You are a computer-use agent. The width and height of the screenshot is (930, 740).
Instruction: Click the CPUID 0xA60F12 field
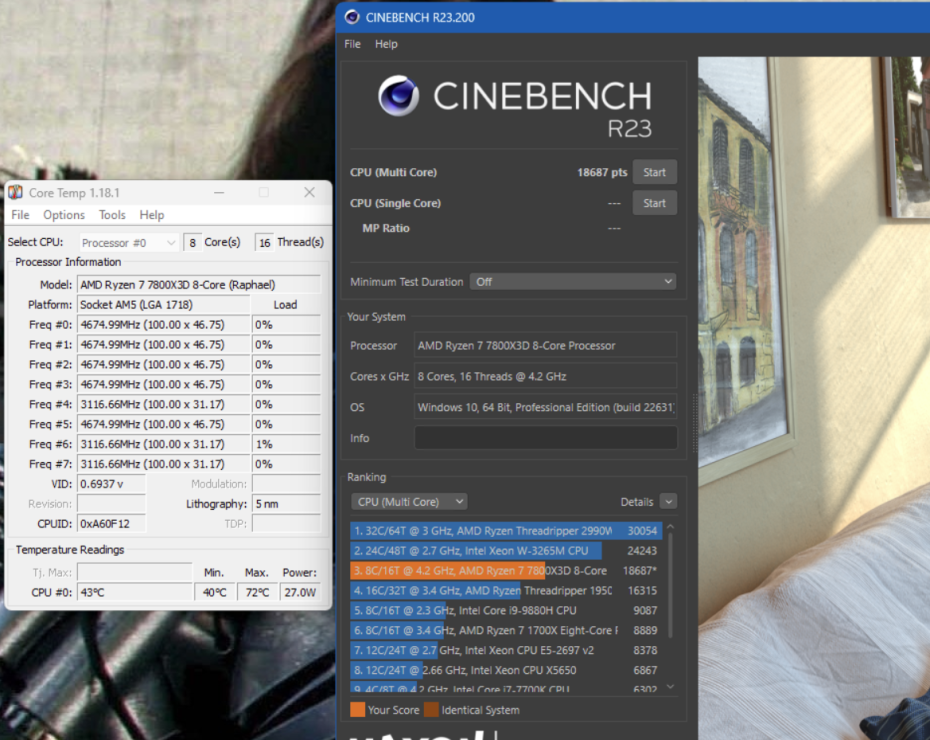pos(112,524)
